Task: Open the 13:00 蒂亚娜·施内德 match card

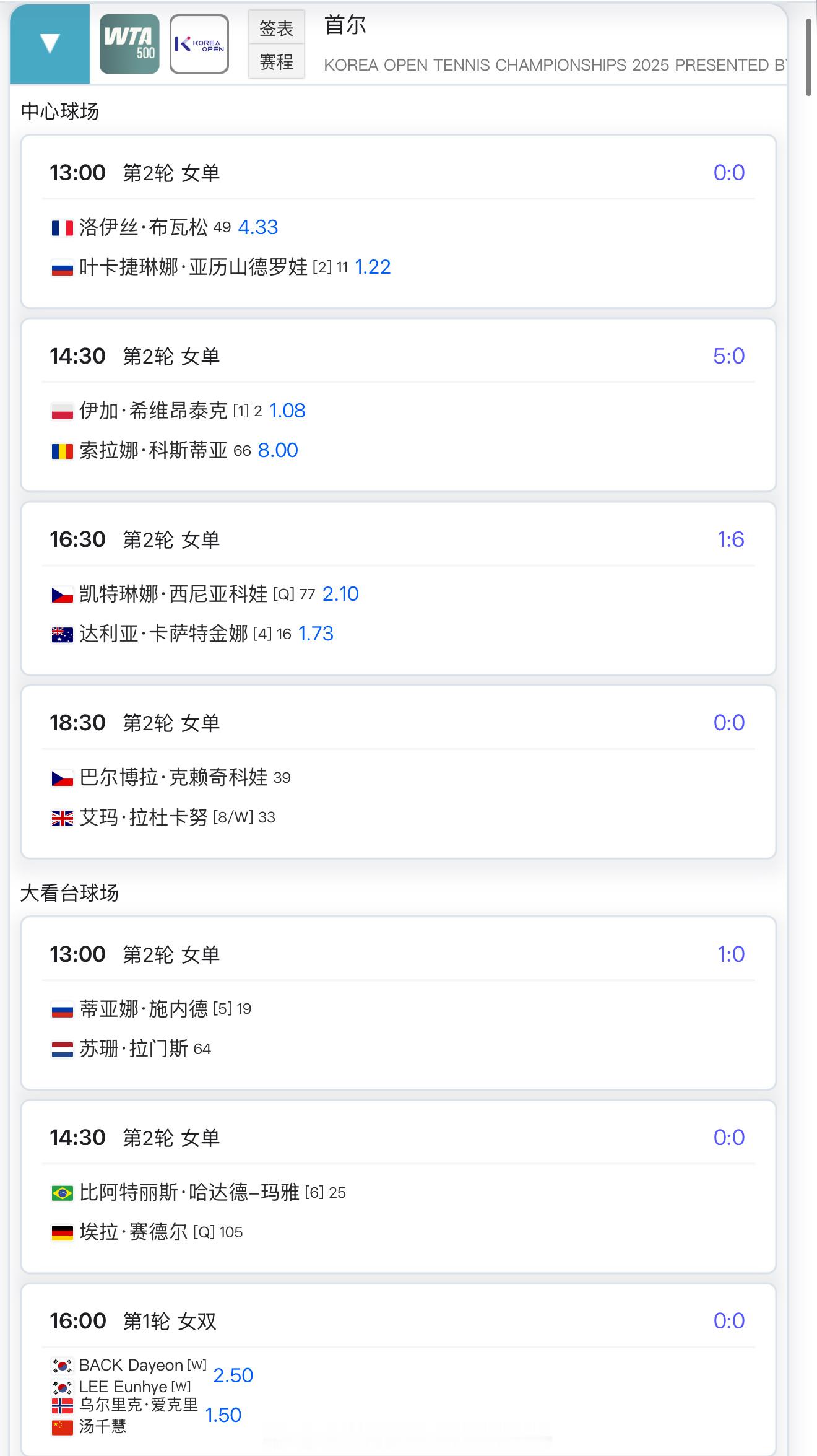Action: pyautogui.click(x=399, y=1003)
